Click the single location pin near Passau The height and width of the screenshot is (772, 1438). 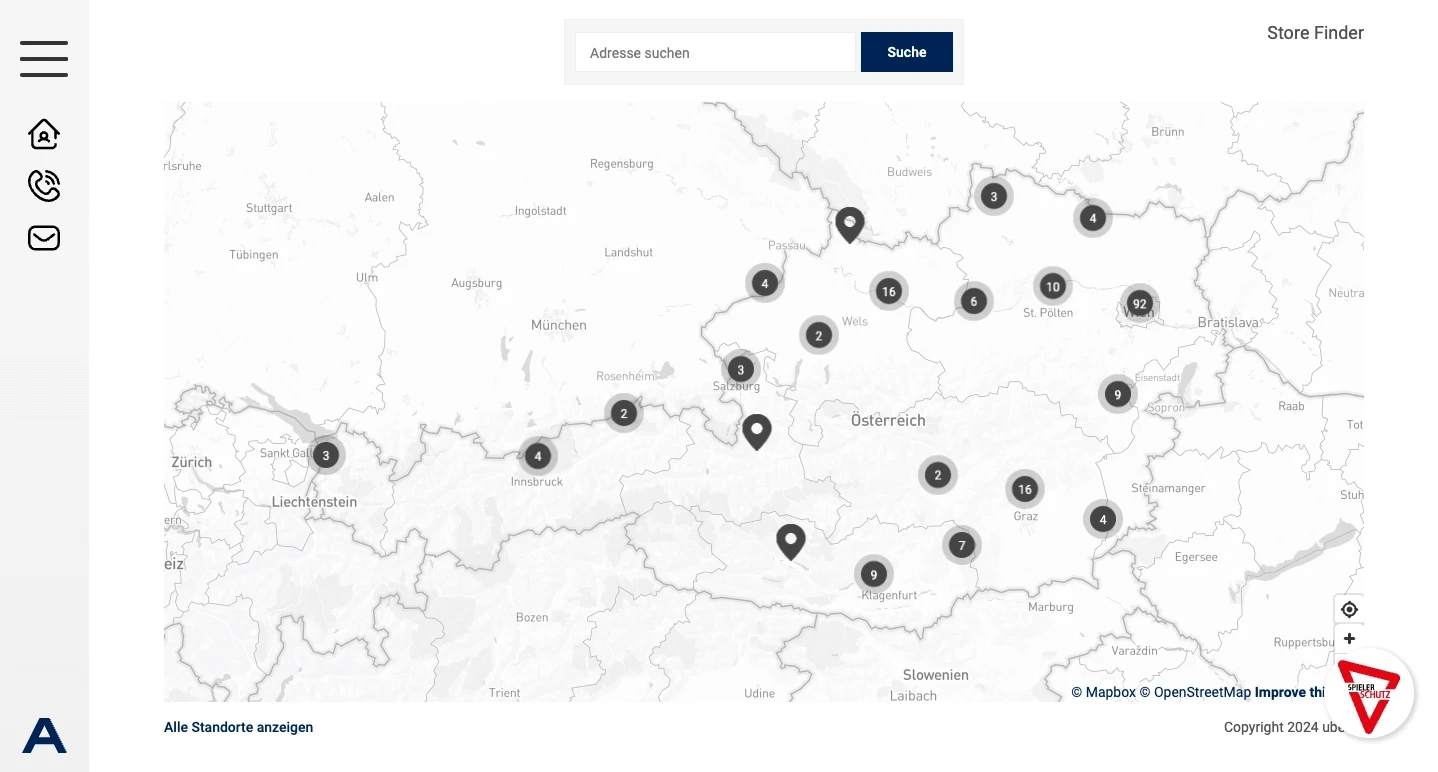point(850,223)
